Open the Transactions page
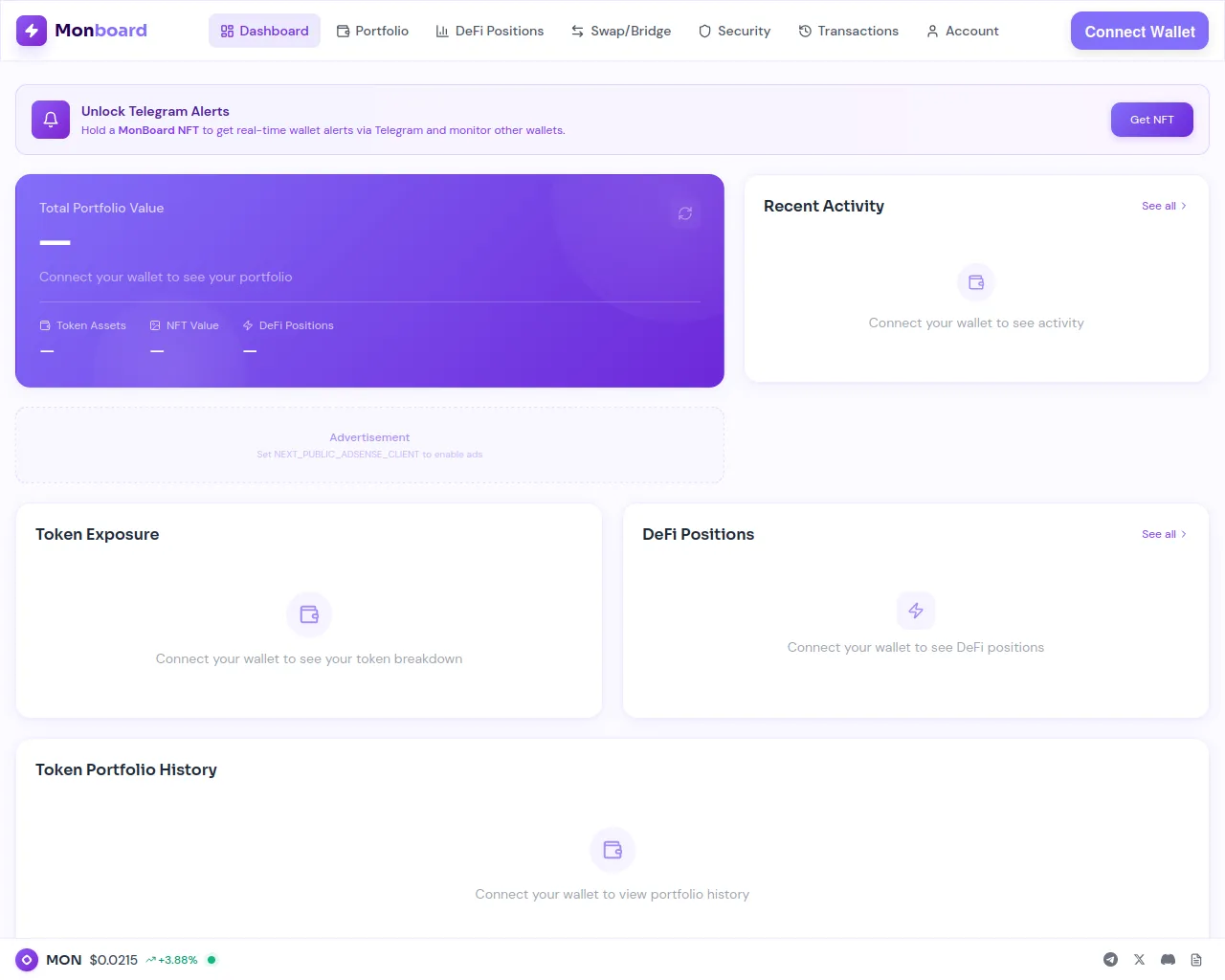The width and height of the screenshot is (1225, 980). coord(848,31)
